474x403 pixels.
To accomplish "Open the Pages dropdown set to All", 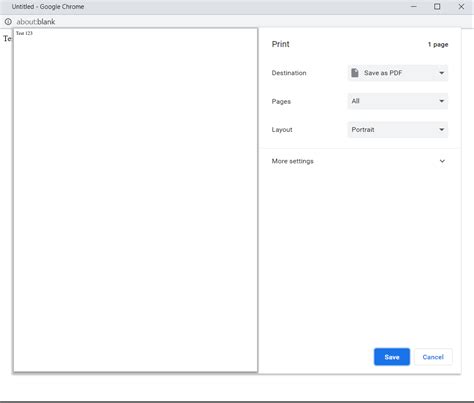I will pyautogui.click(x=398, y=101).
